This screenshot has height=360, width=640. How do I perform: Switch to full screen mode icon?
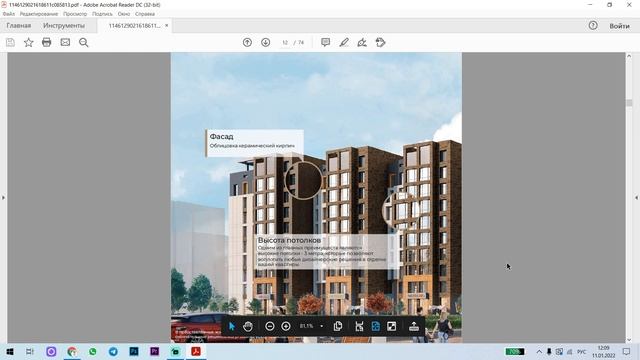(391, 326)
